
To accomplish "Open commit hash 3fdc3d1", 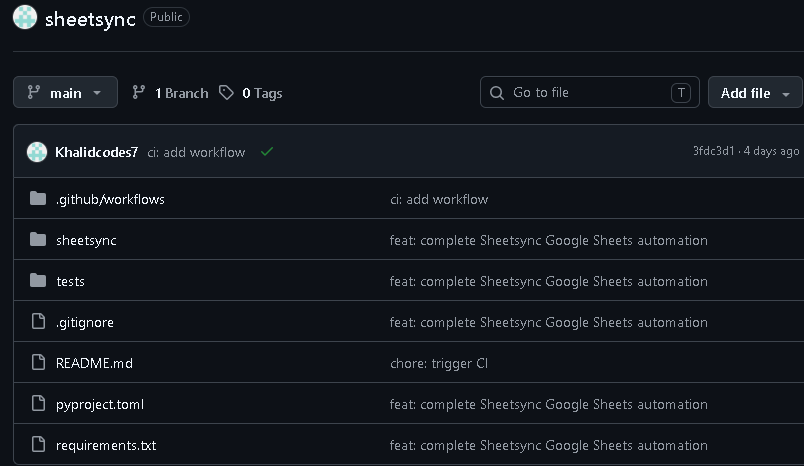I will [713, 151].
